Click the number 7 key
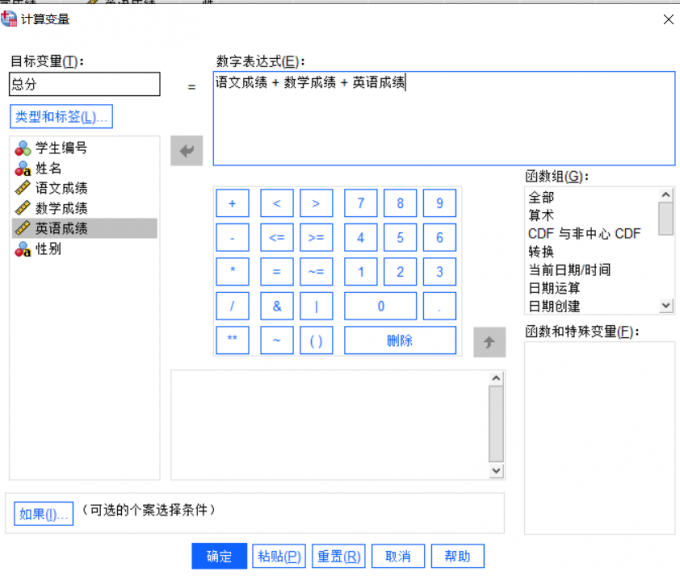 tap(361, 203)
